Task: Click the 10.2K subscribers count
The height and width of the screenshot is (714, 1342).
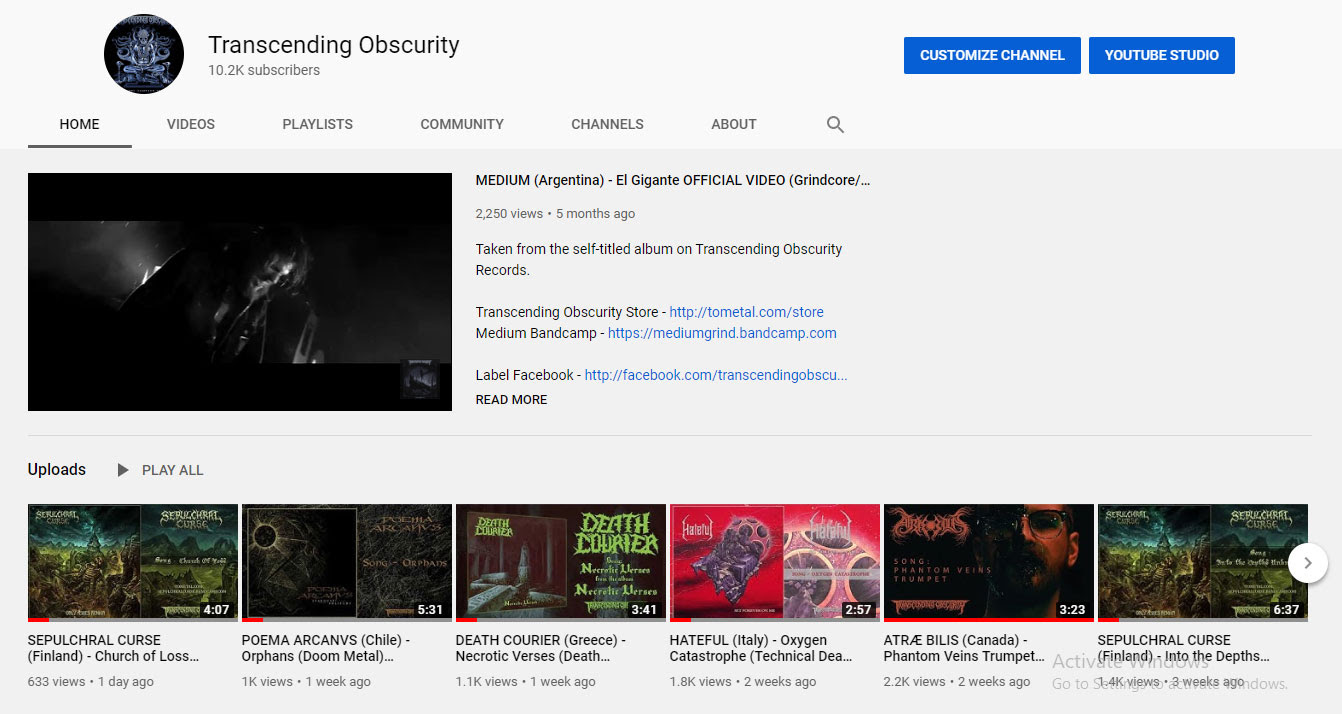Action: click(264, 70)
